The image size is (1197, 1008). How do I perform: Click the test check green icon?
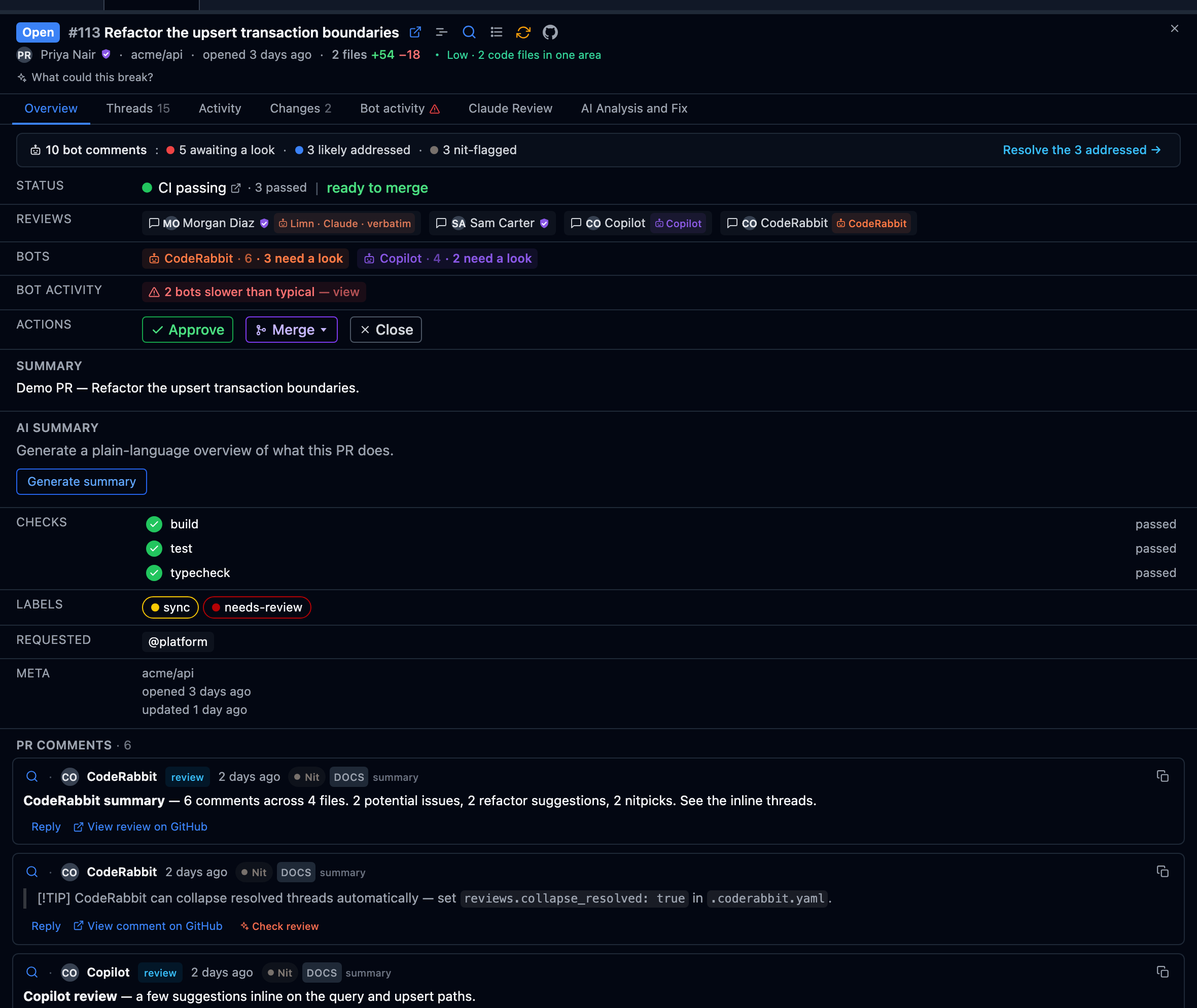154,549
